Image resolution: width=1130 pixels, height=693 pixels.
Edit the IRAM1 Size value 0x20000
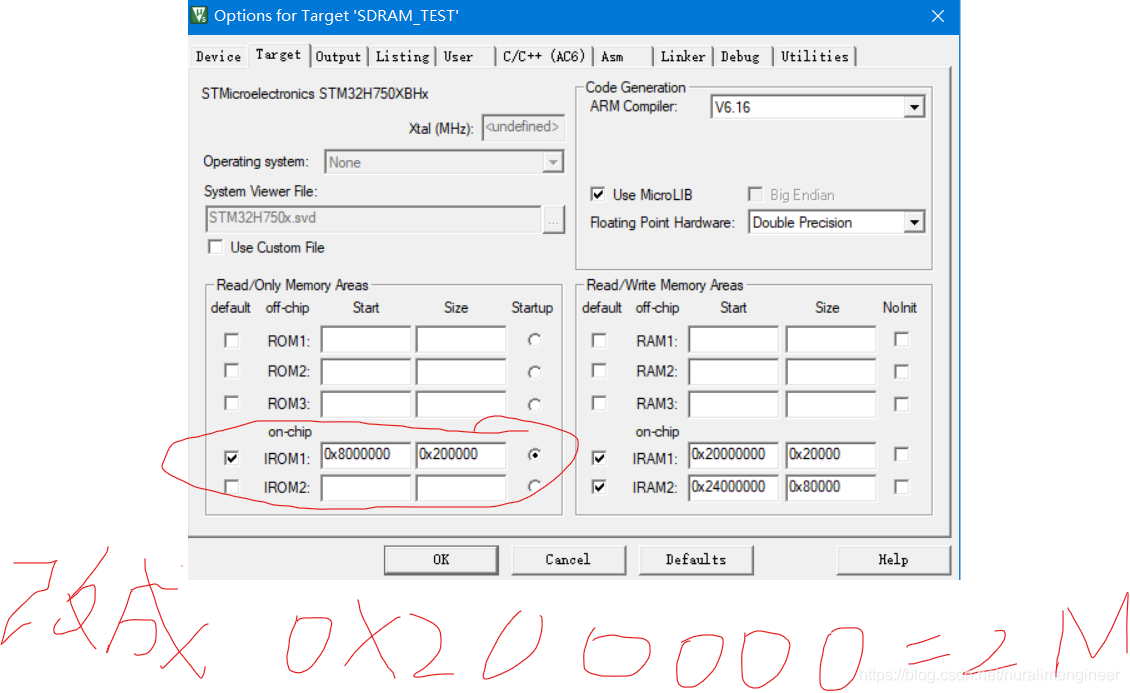pyautogui.click(x=831, y=455)
